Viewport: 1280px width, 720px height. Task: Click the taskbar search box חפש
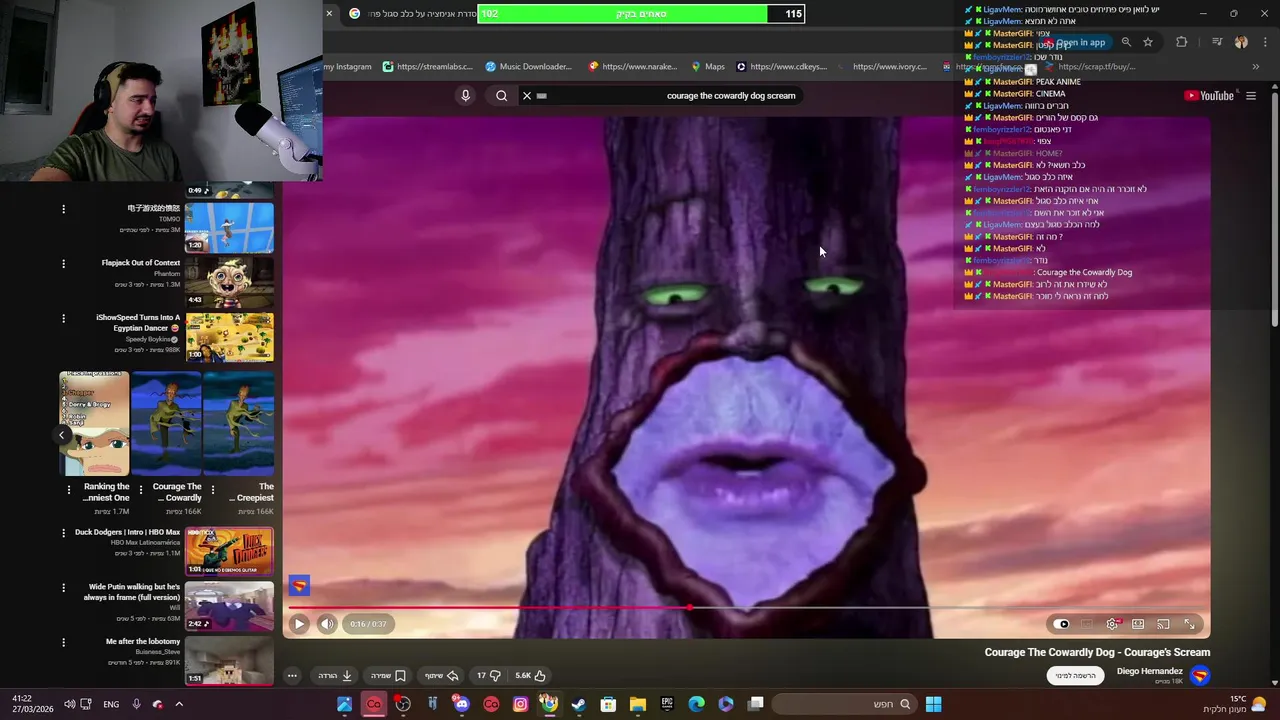click(x=843, y=704)
